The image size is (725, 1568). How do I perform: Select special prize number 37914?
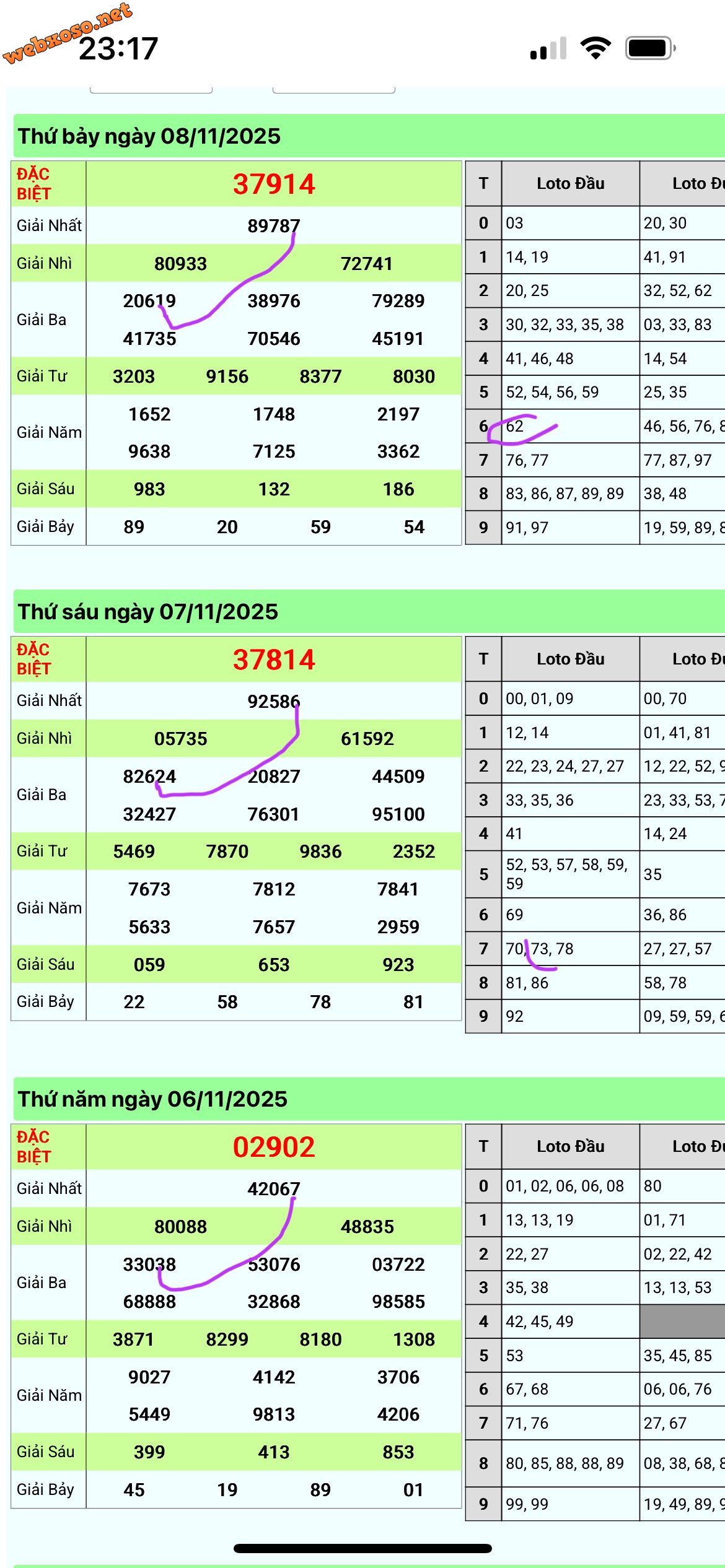tap(274, 185)
